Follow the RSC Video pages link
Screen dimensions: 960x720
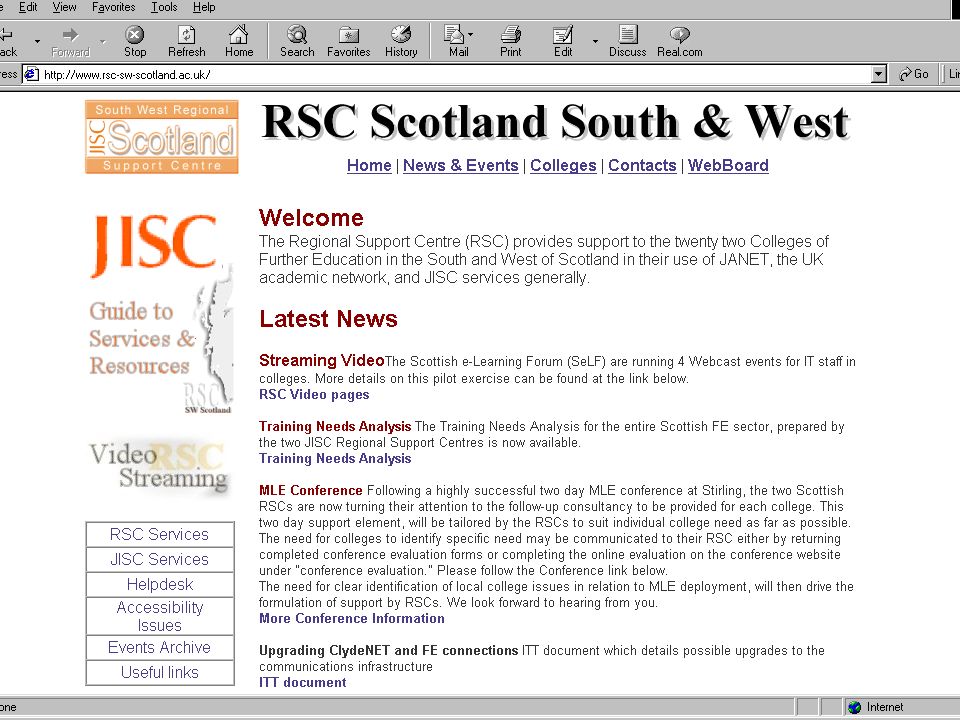[314, 394]
